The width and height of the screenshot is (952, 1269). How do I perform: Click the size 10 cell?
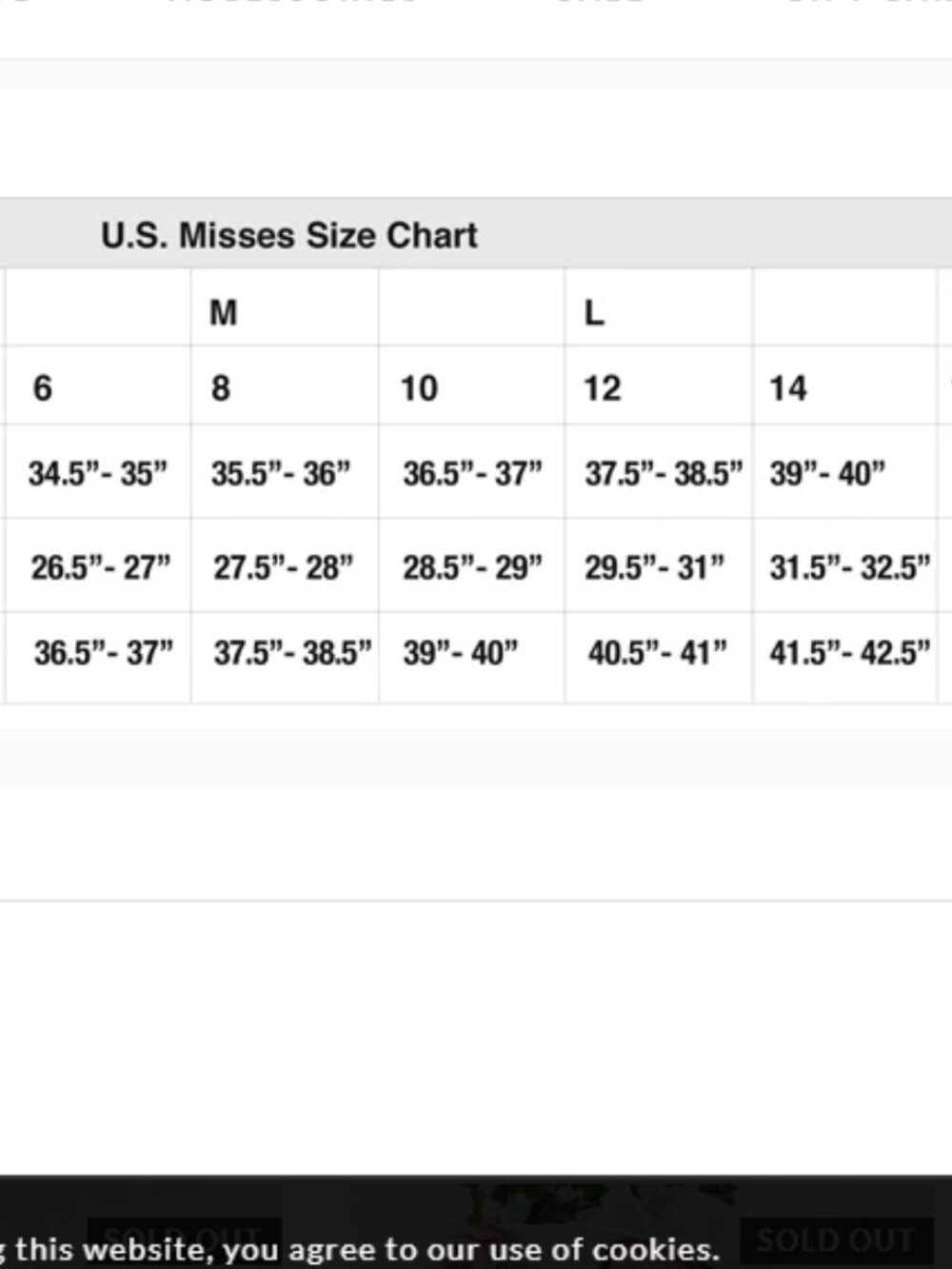472,386
